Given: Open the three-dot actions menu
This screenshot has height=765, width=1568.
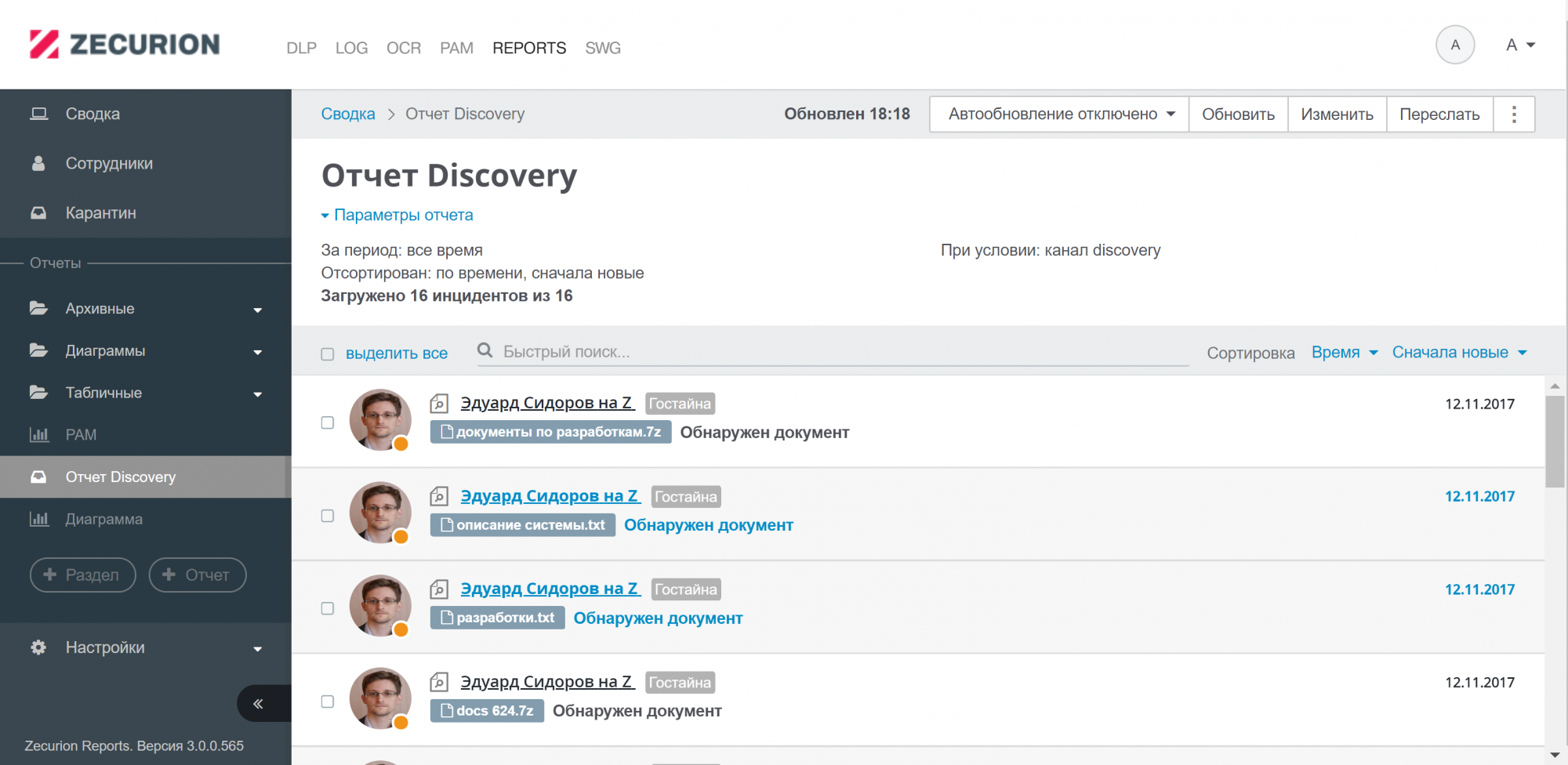Looking at the screenshot, I should 1514,114.
